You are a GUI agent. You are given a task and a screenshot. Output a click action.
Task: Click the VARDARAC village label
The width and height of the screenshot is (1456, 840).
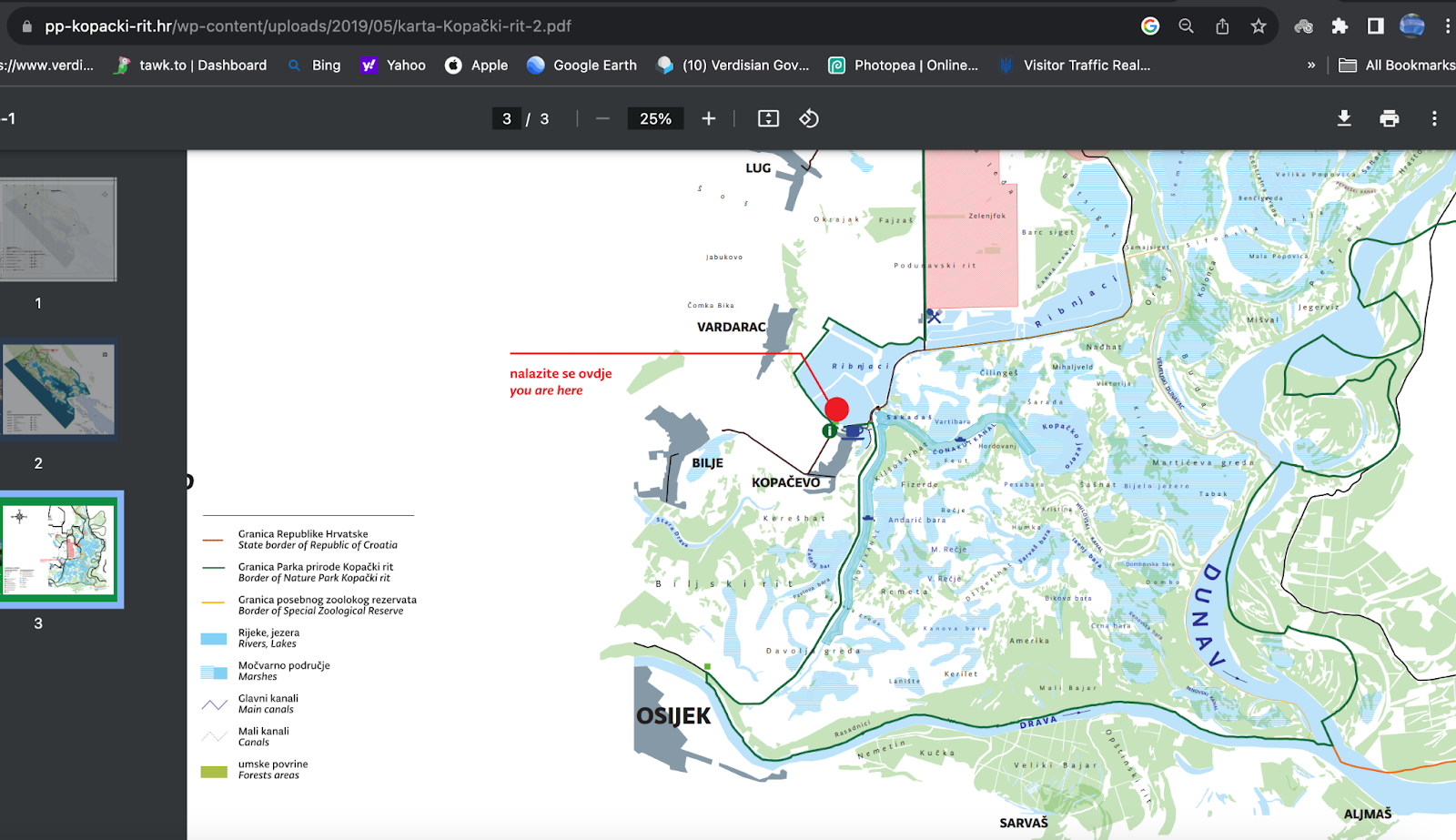(732, 327)
